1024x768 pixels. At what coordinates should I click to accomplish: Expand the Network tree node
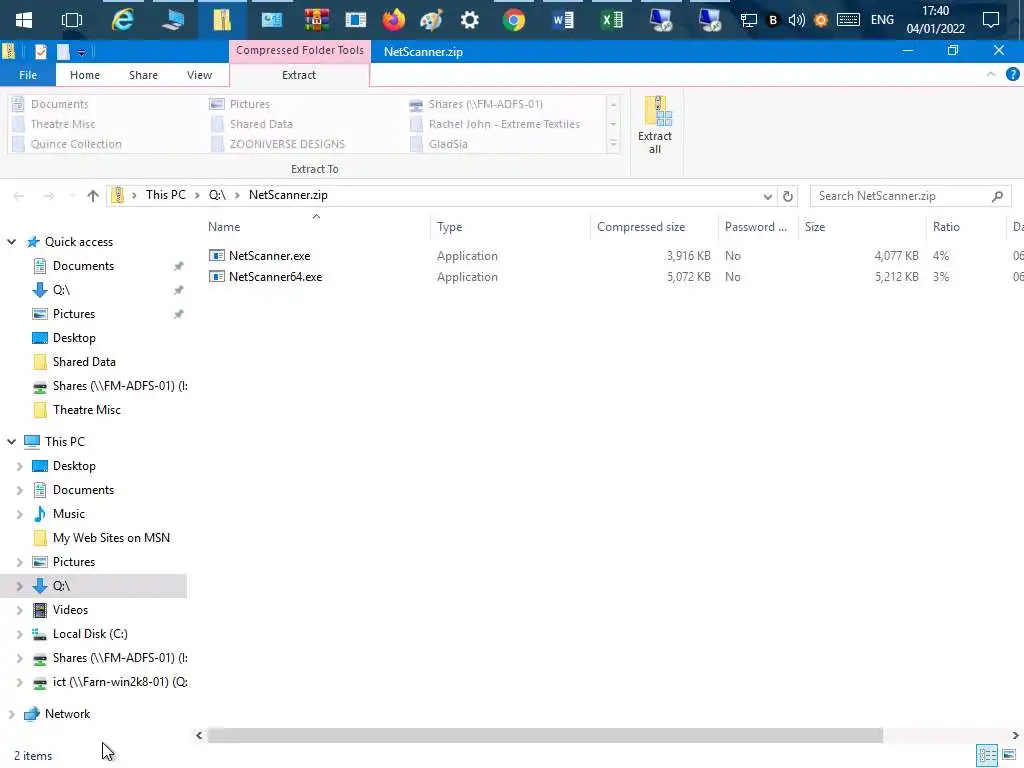tap(11, 714)
